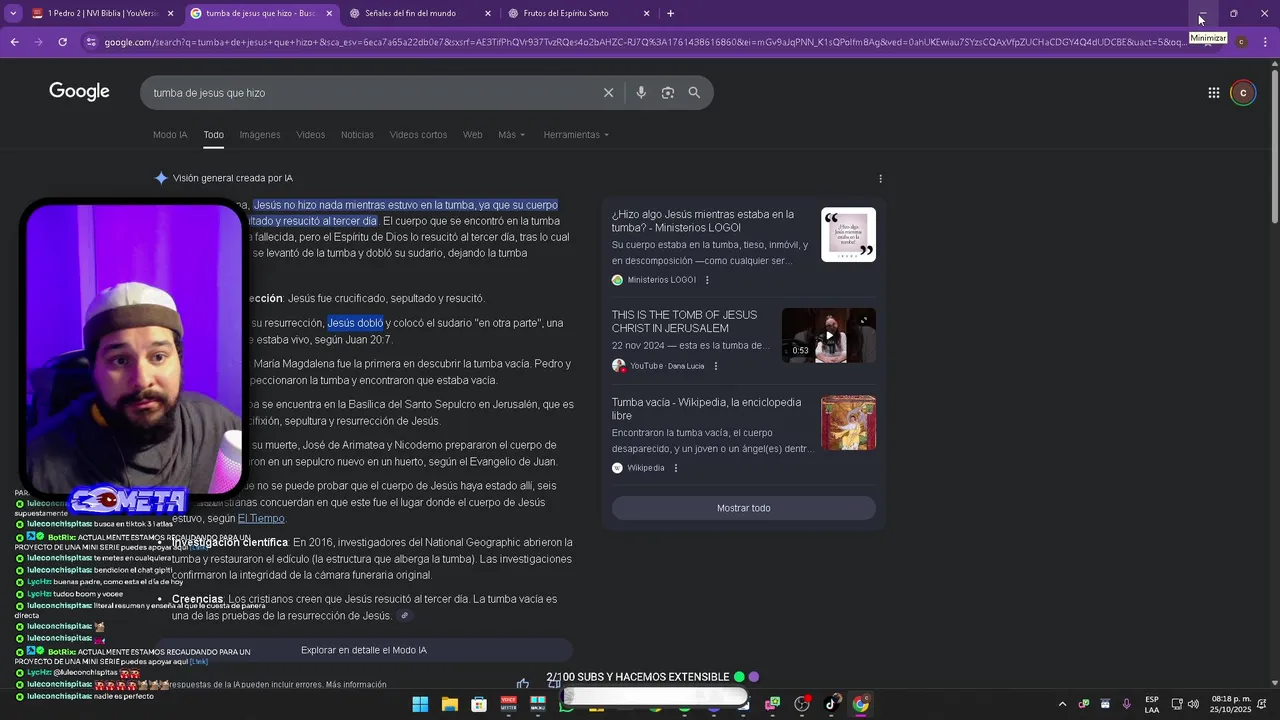This screenshot has width=1280, height=720.
Task: Open the new tab button
Action: (x=670, y=13)
